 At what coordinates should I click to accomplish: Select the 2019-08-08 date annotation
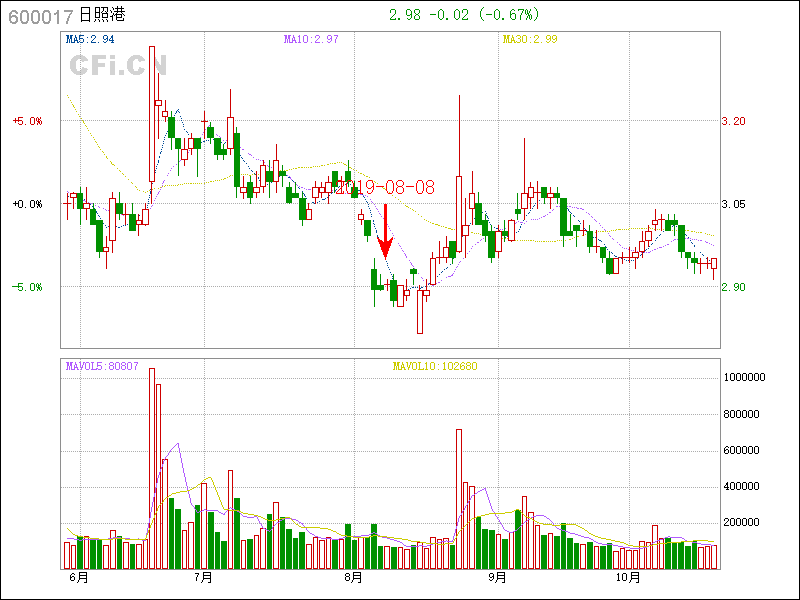pos(384,187)
